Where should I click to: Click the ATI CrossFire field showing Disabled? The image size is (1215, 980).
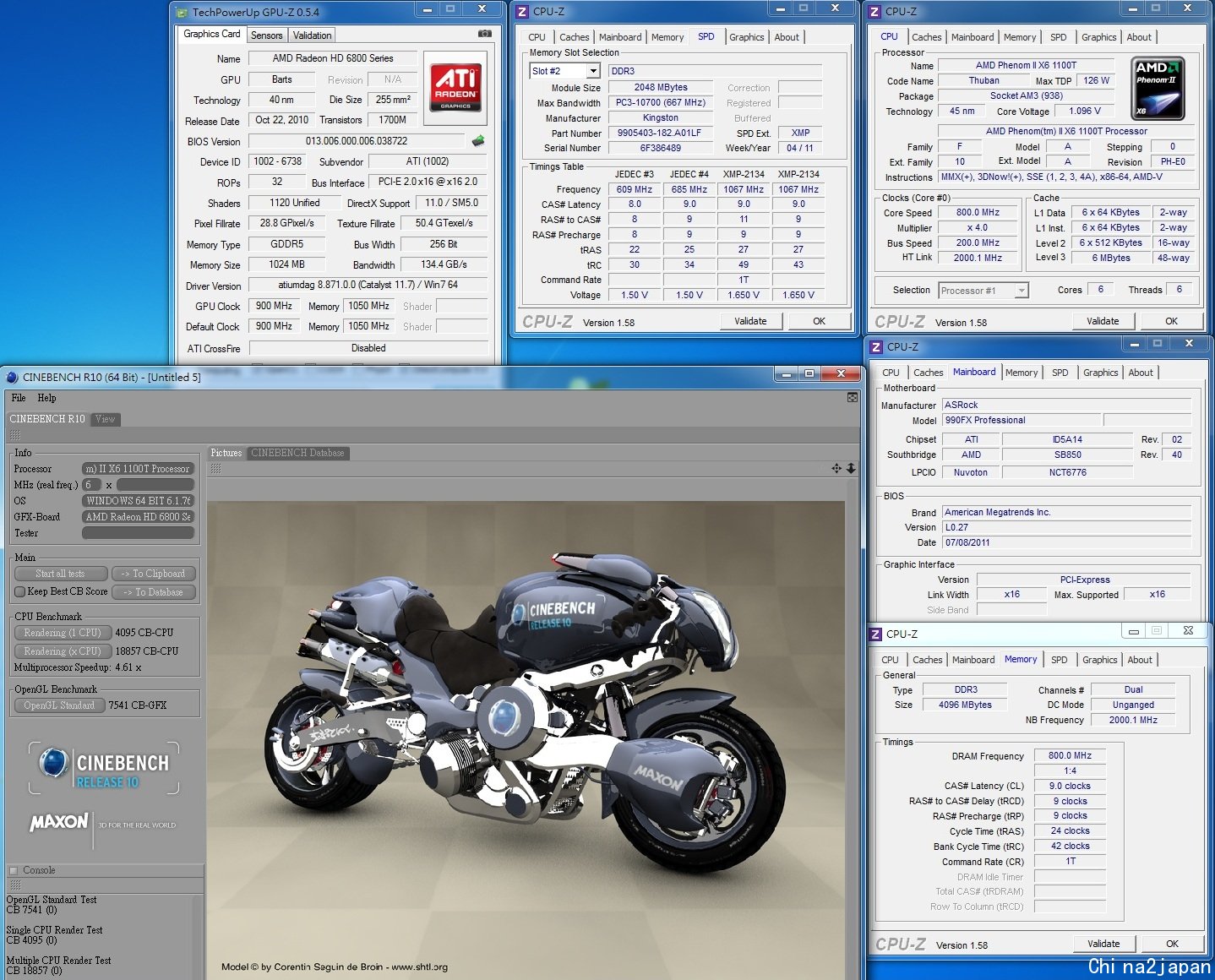coord(368,348)
